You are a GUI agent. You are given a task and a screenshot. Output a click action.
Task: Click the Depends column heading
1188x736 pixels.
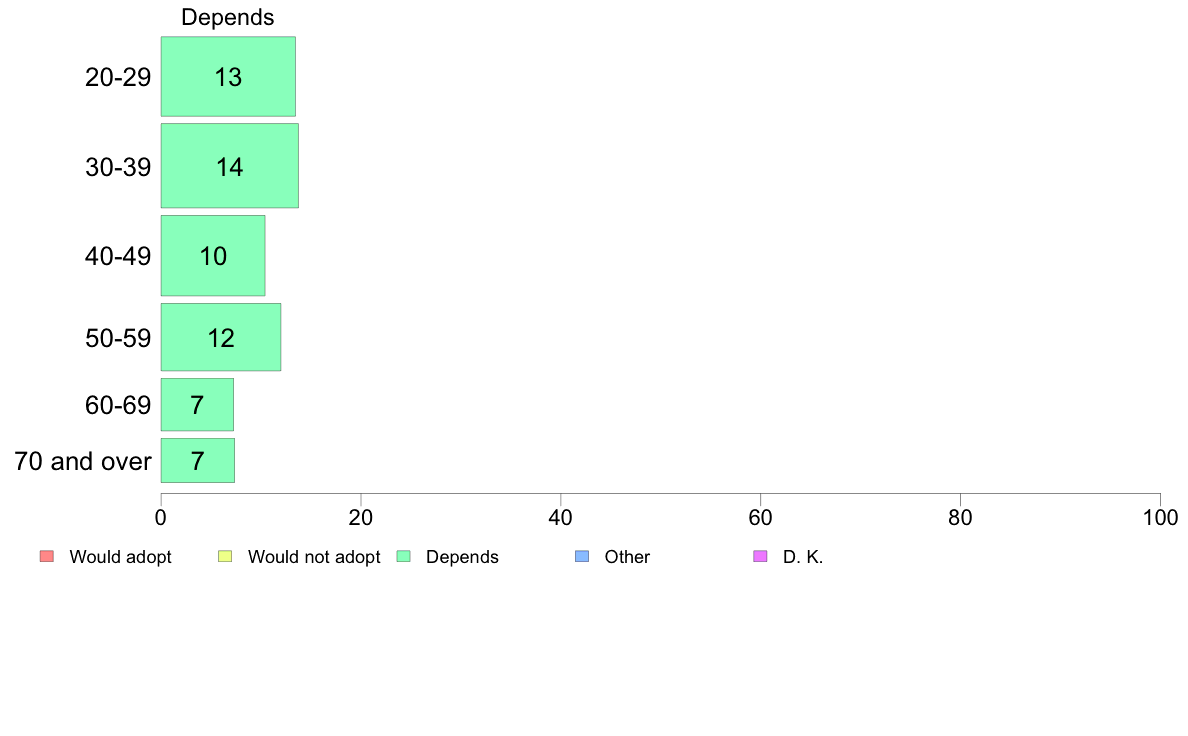(227, 17)
